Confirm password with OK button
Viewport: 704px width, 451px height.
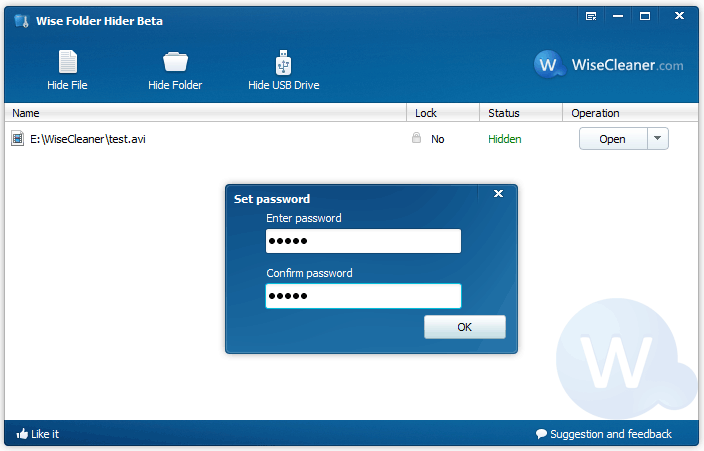click(x=465, y=327)
